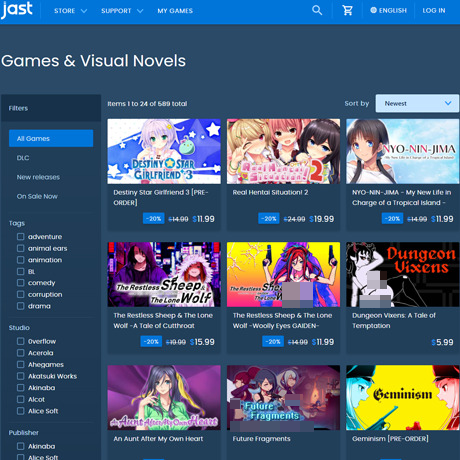460x460 pixels.
Task: Click Future Fragments title link
Action: pos(261,439)
